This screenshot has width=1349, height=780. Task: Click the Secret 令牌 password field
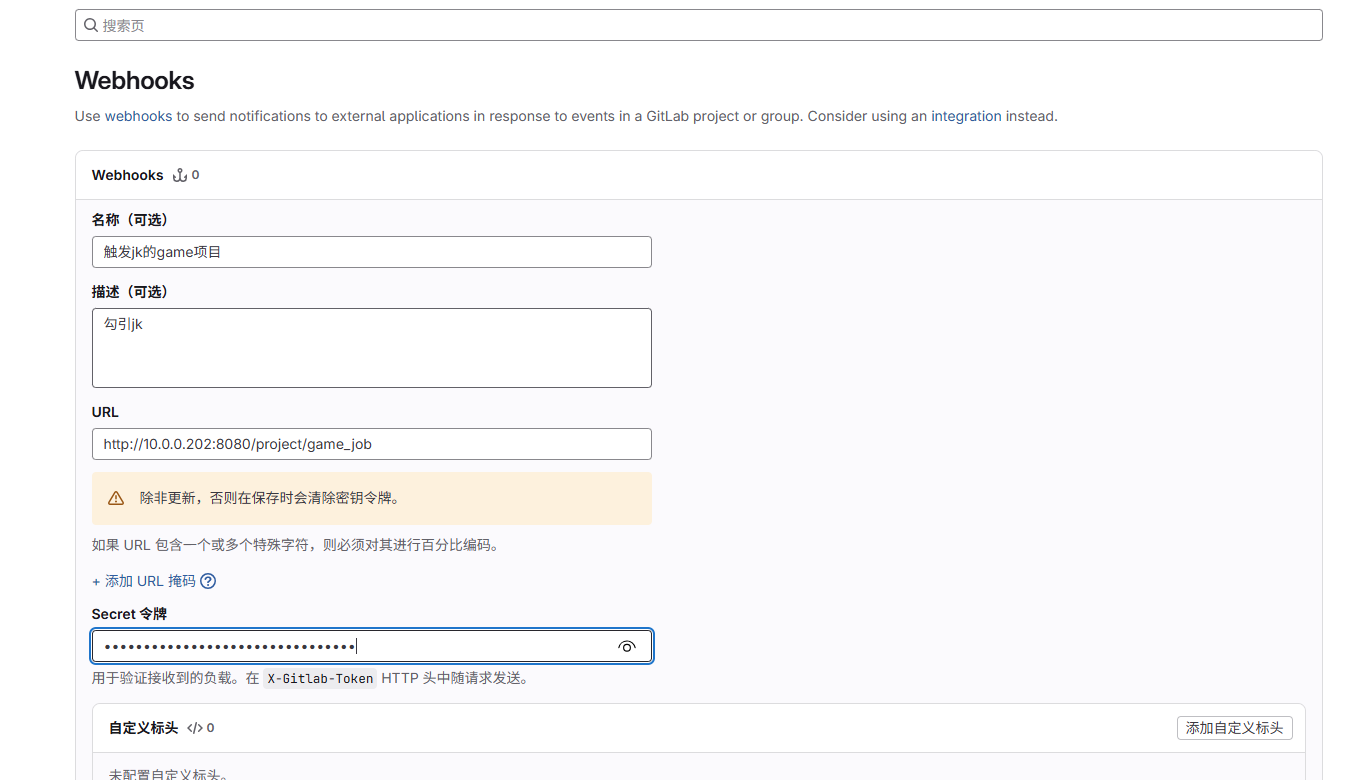[x=371, y=646]
